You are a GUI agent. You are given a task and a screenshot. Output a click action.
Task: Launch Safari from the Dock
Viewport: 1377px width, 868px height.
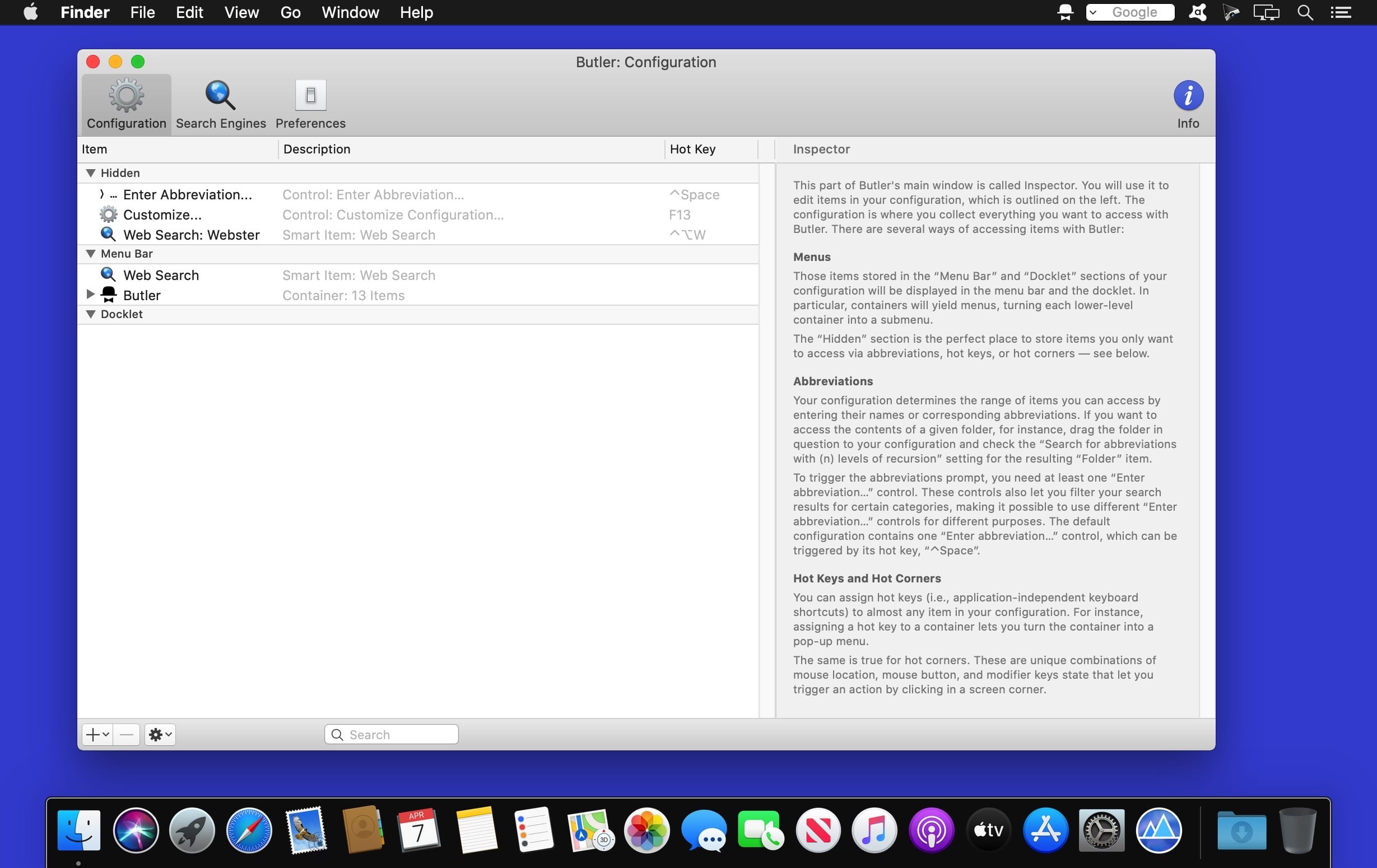(249, 830)
